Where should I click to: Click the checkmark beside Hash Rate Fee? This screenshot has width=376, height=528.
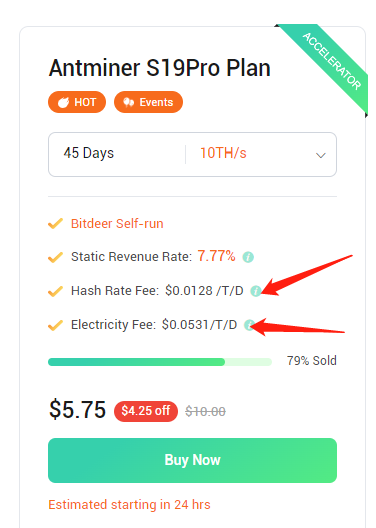pos(55,291)
